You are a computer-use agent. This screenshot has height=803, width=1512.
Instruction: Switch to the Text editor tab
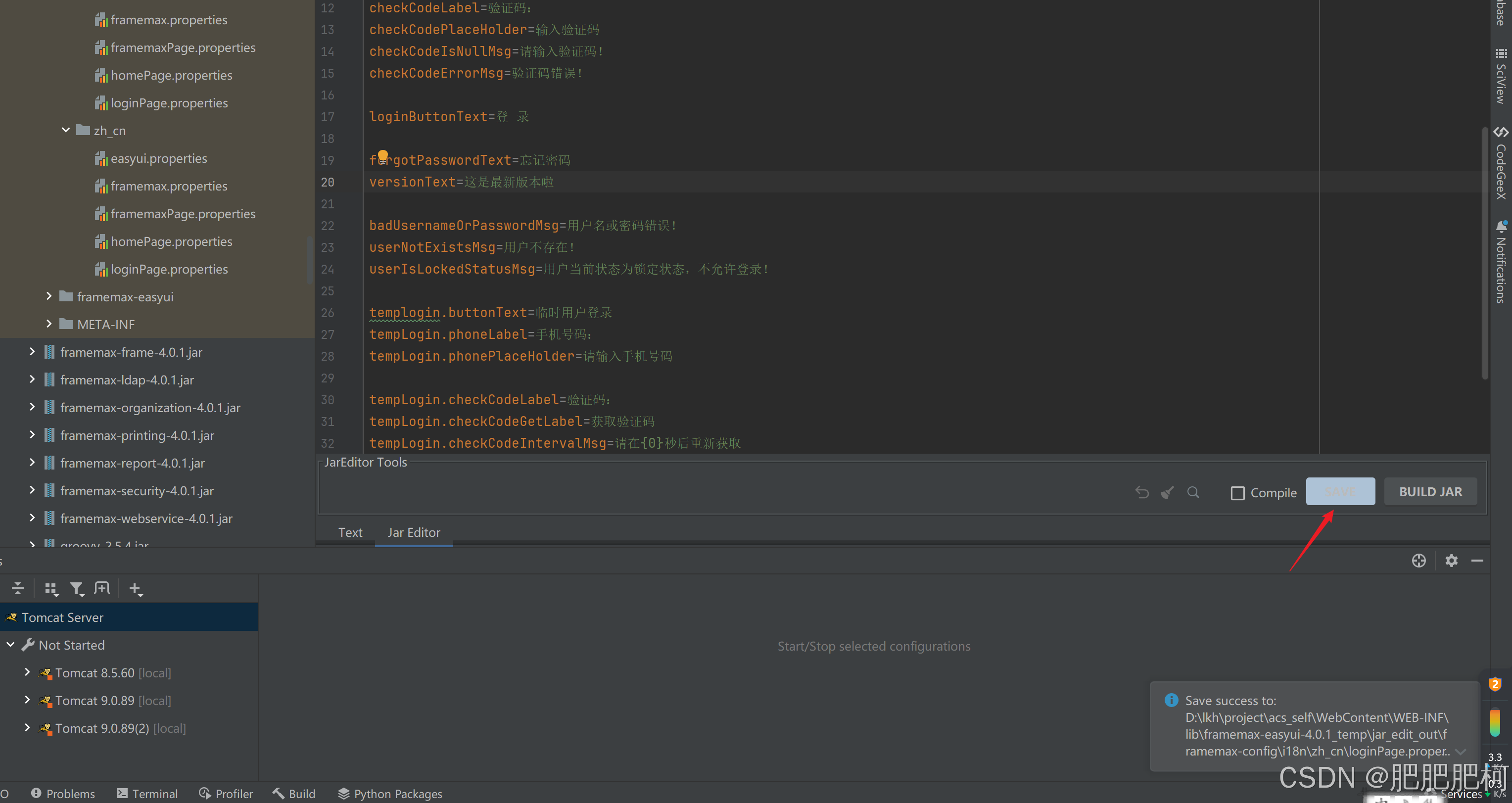350,532
